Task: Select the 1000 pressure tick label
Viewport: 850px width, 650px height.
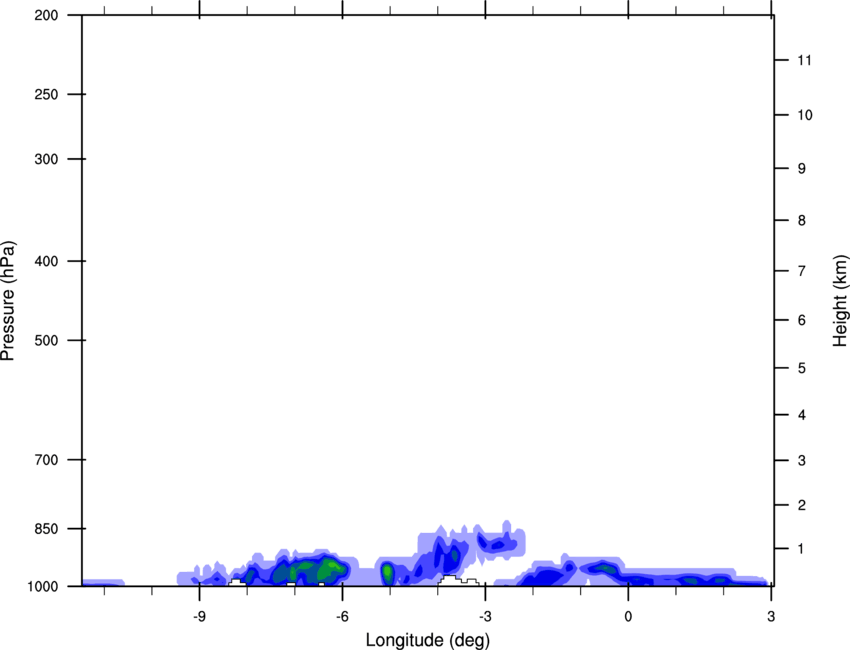Action: click(x=43, y=587)
